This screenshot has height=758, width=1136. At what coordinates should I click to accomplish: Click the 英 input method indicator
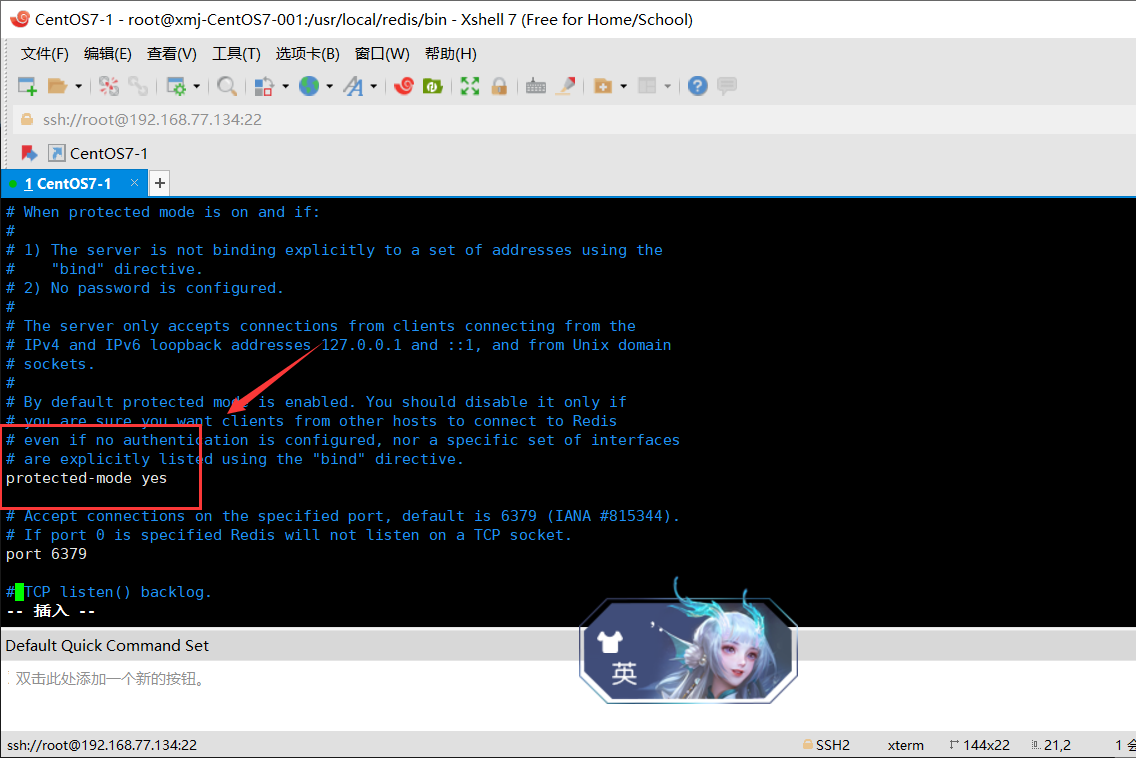point(624,672)
